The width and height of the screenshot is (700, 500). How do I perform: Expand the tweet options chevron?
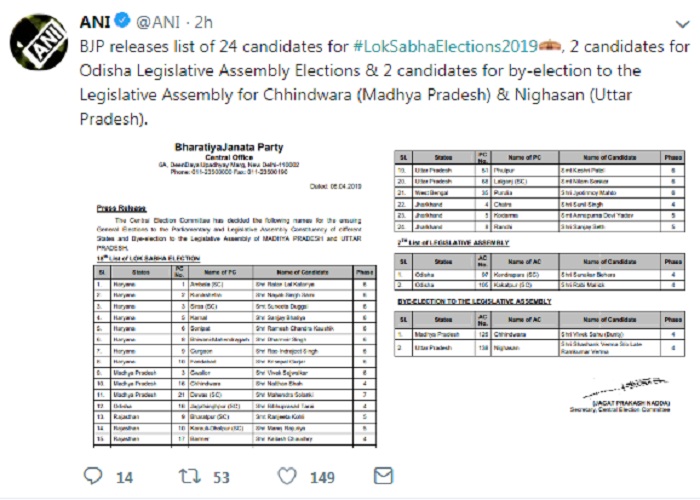point(682,24)
